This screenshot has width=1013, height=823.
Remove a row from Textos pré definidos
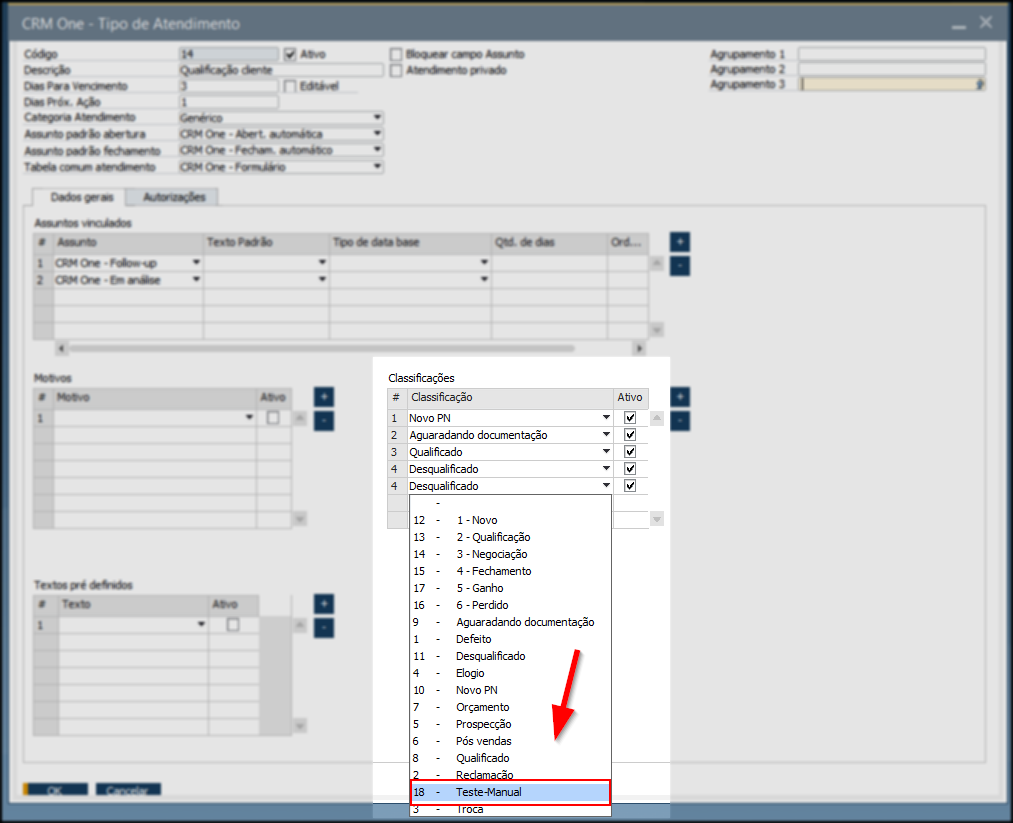[323, 628]
